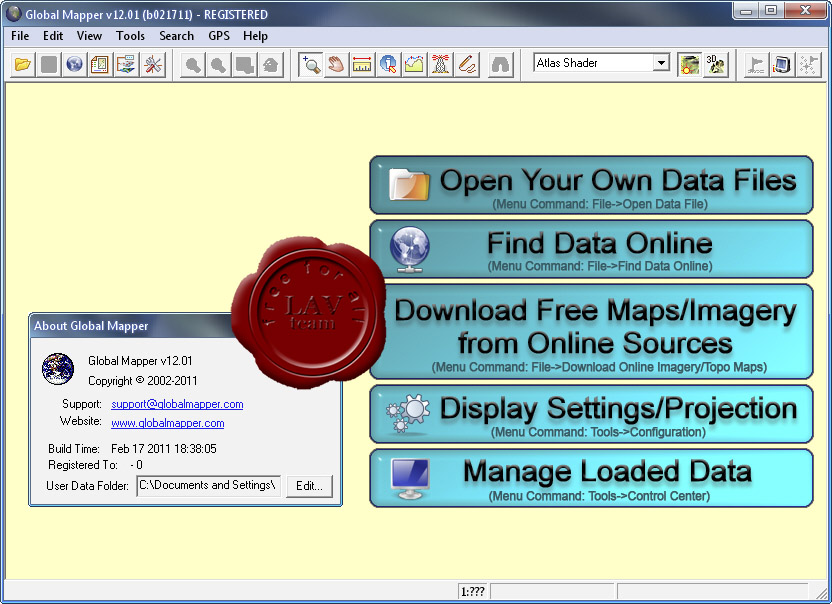Select the View Shed tower tool
Viewport: 832px width, 604px height.
click(x=440, y=65)
